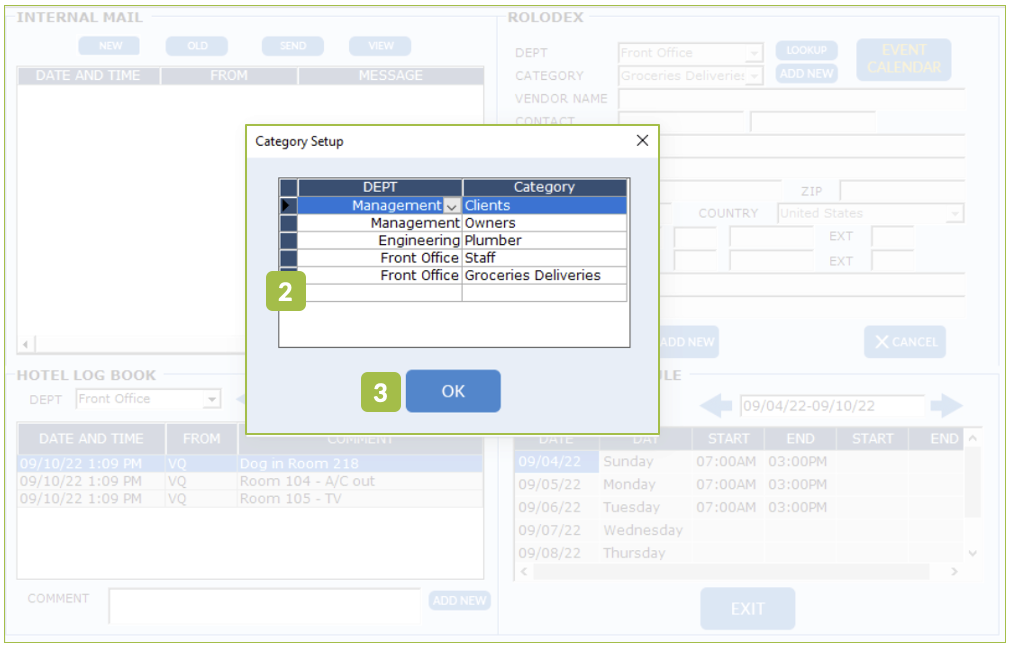Click the next week right arrow
1010x646 pixels.
(x=946, y=406)
